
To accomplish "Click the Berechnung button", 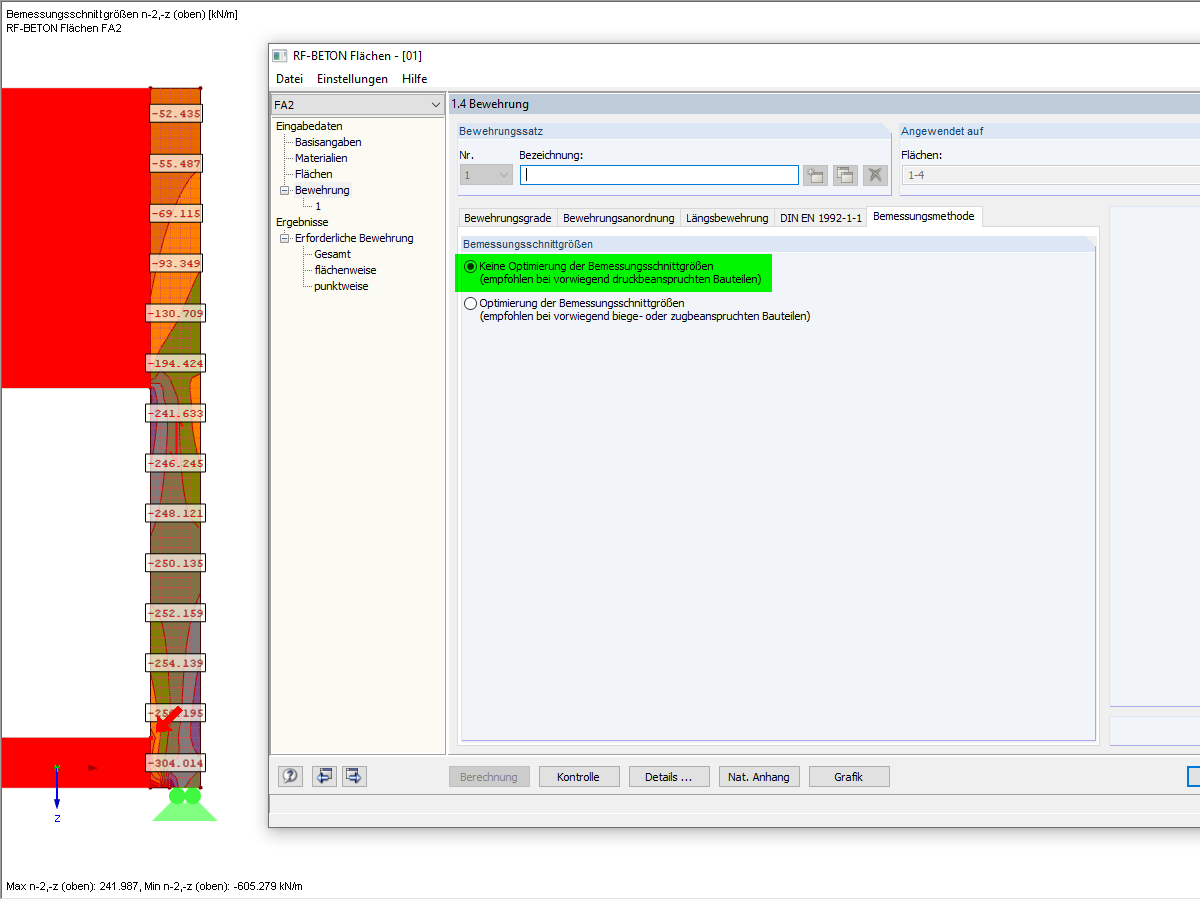I will pyautogui.click(x=489, y=777).
